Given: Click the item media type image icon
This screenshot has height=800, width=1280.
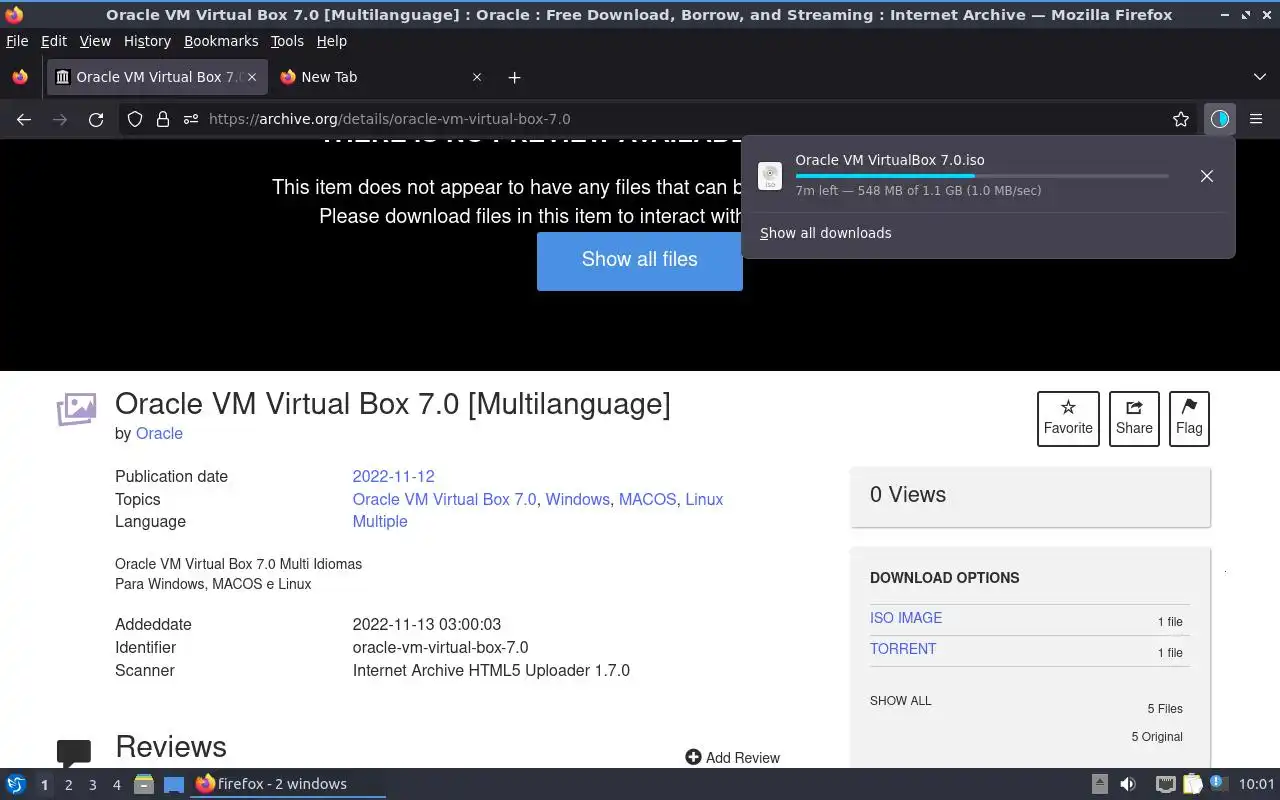Looking at the screenshot, I should [76, 409].
